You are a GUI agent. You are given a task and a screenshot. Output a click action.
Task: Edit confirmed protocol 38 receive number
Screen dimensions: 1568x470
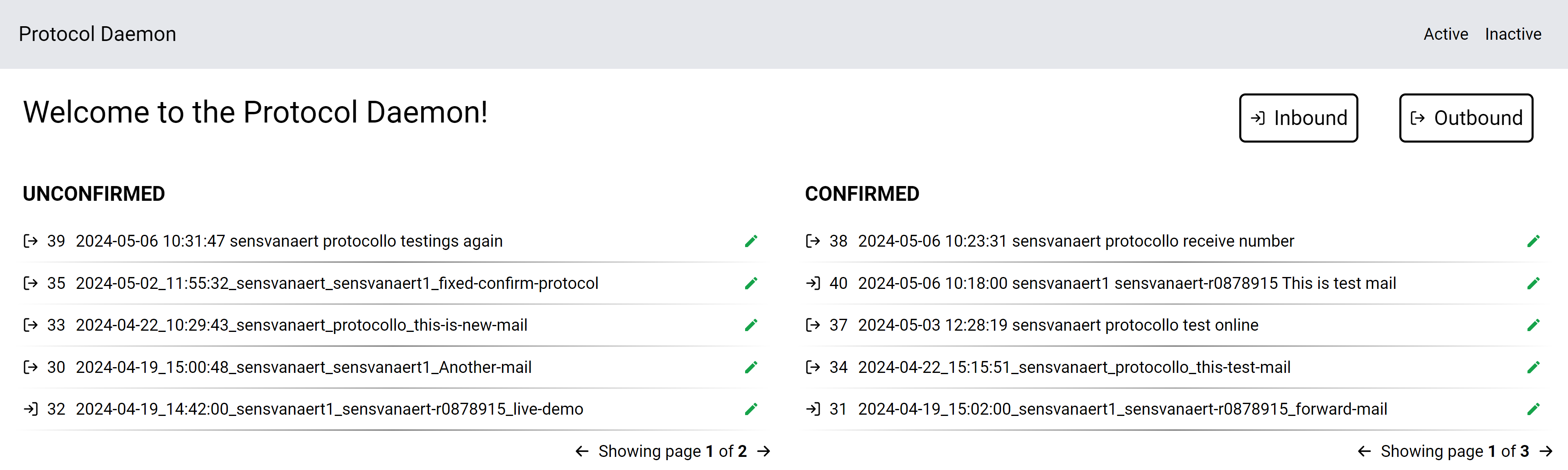[x=1533, y=241]
